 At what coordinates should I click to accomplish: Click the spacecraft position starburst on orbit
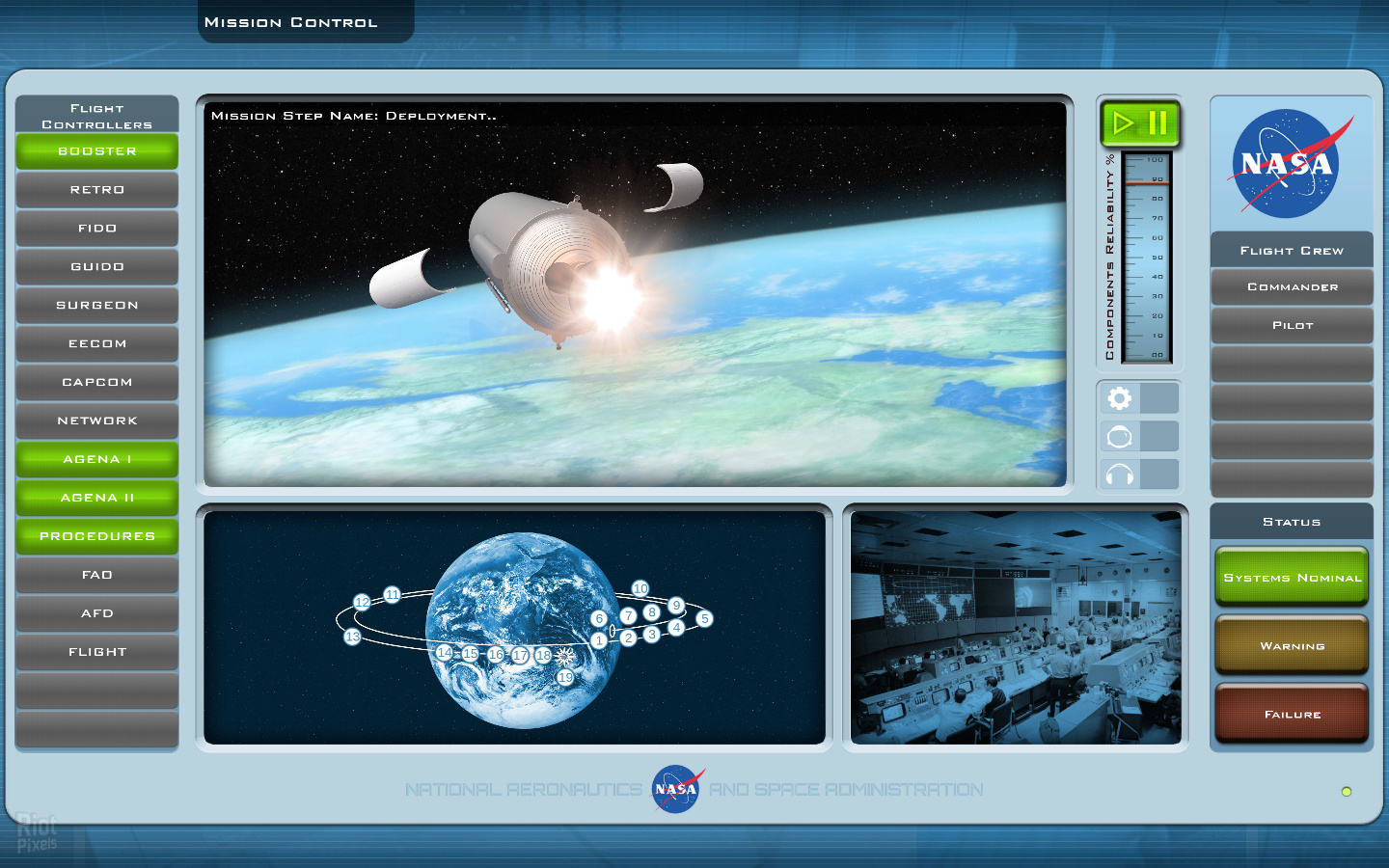point(565,656)
